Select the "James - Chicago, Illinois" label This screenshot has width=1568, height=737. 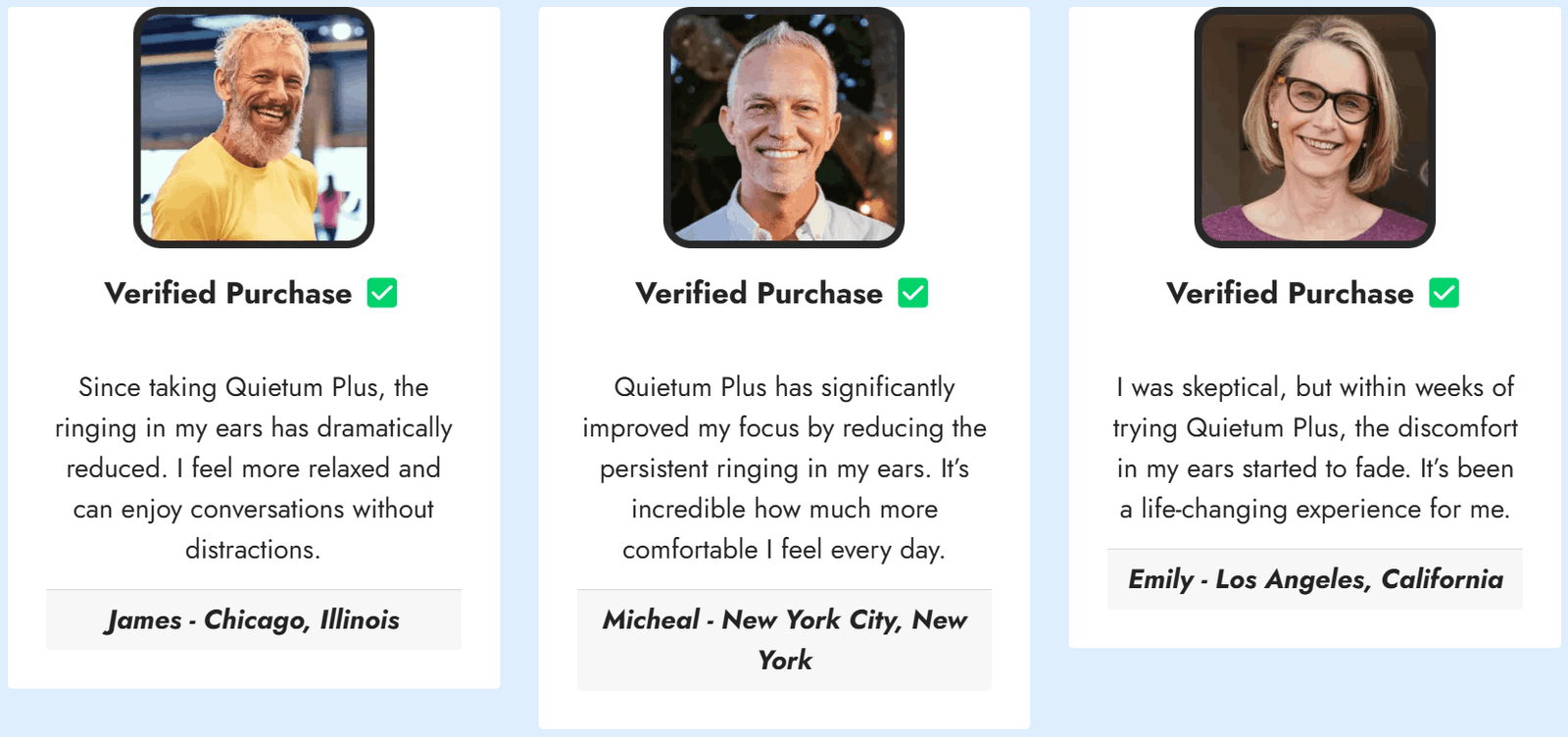click(x=253, y=619)
